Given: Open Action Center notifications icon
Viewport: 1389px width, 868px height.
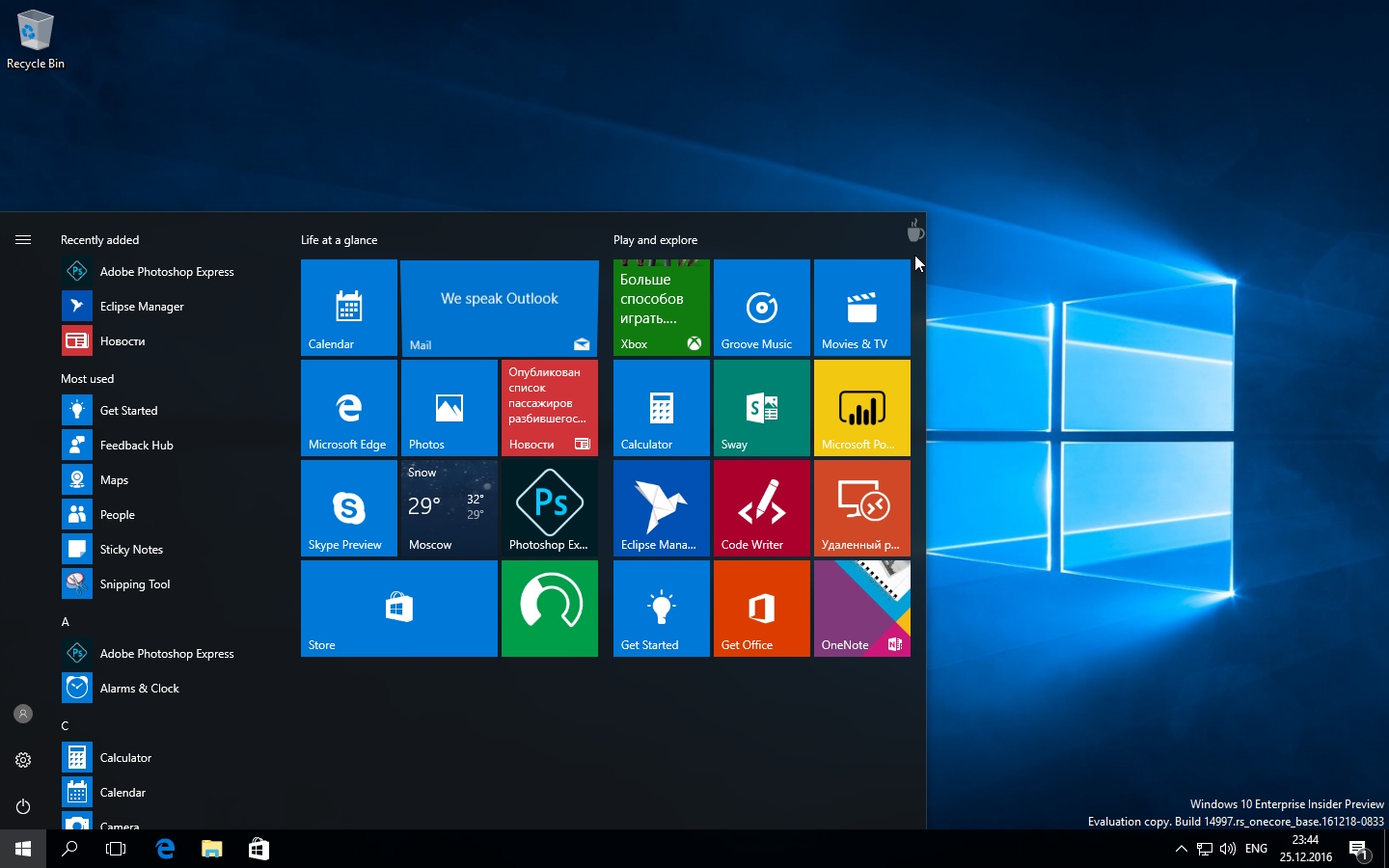Looking at the screenshot, I should tap(1359, 850).
